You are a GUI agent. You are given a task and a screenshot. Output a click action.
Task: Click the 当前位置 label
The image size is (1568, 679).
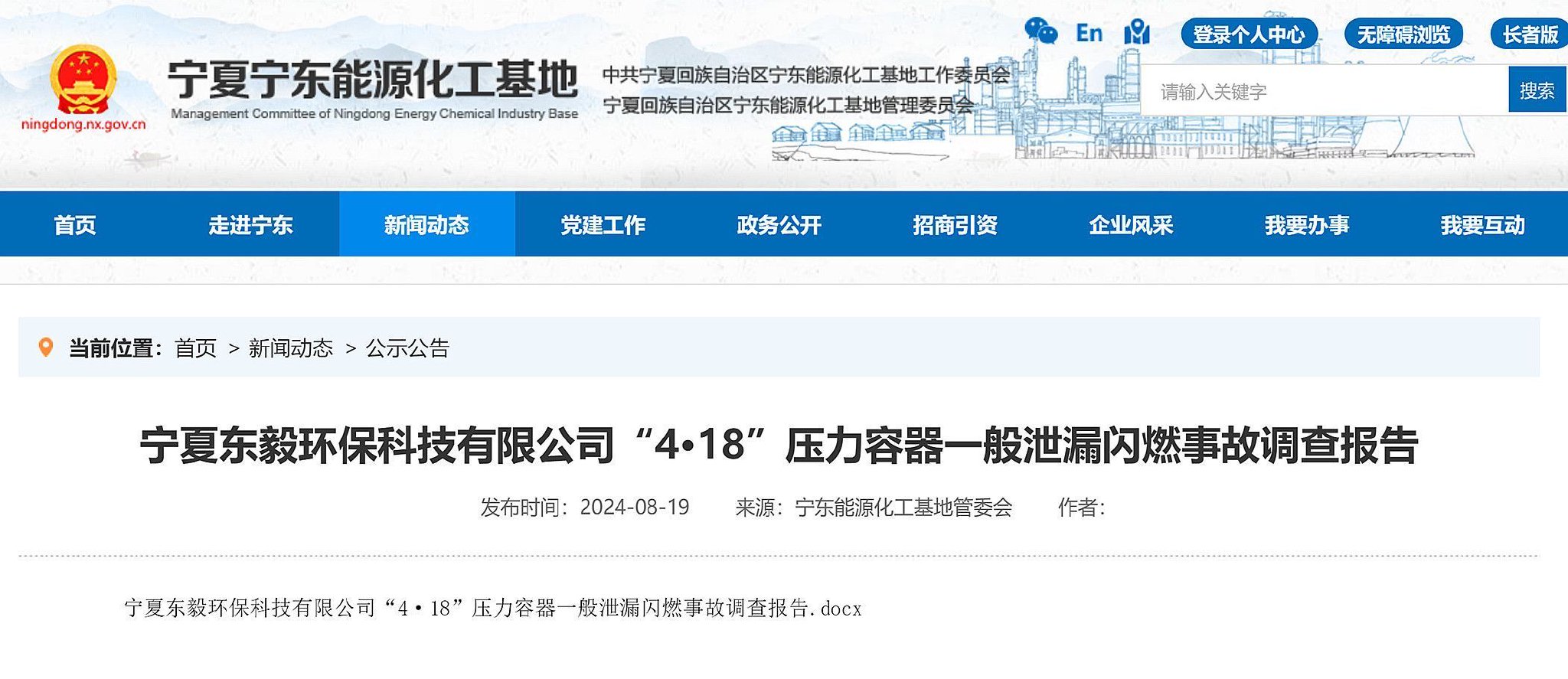click(116, 348)
